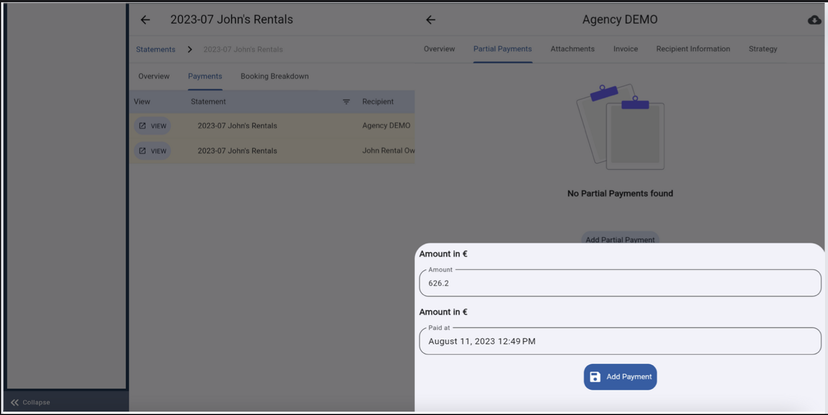Click the Add Partial Payment button

coord(620,239)
